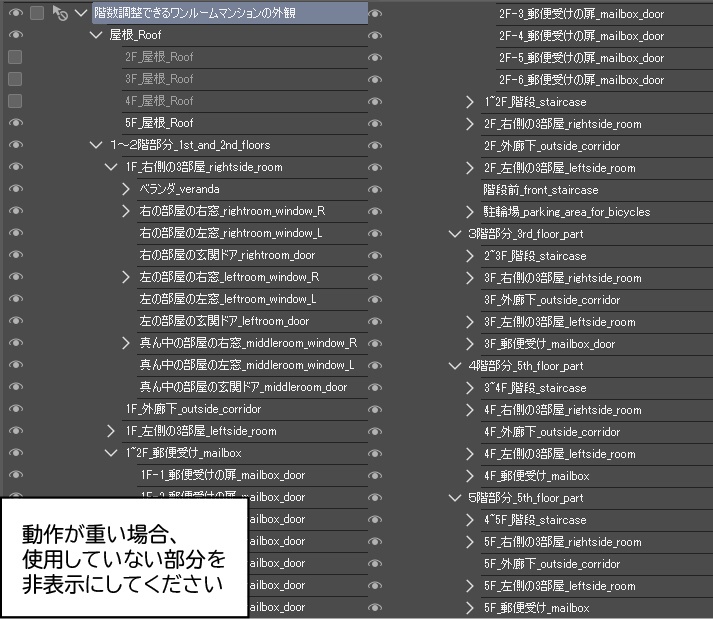
Task: Toggle eye icon for 階段前_front_staircase
Action: [x=375, y=190]
